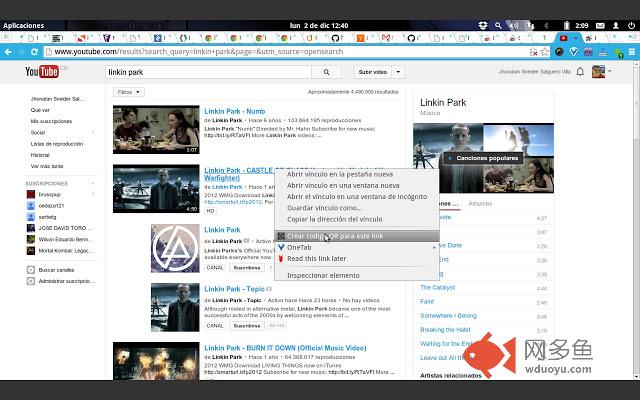Image resolution: width=640 pixels, height=400 pixels.
Task: Choose Abrir vínculo en una ventana nueva
Action: click(343, 185)
